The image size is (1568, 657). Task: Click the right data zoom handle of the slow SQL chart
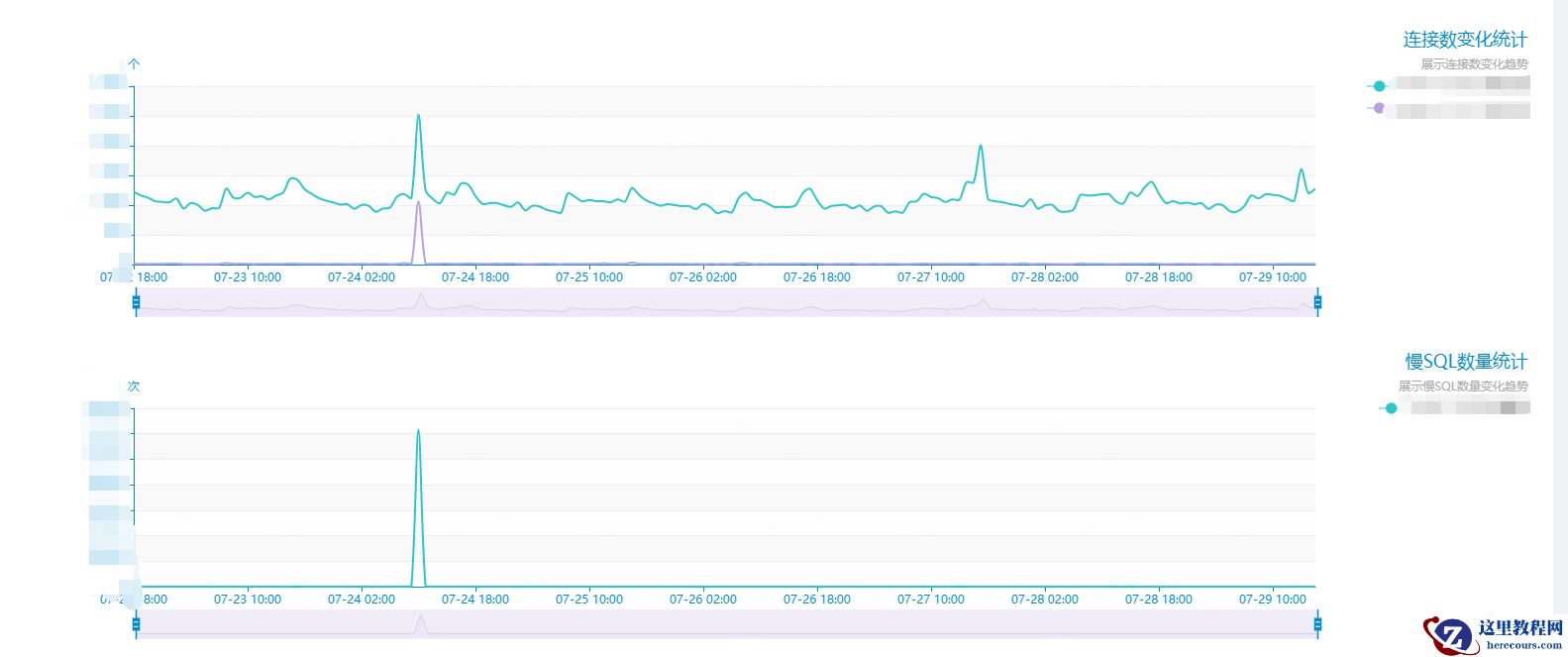(x=1317, y=624)
